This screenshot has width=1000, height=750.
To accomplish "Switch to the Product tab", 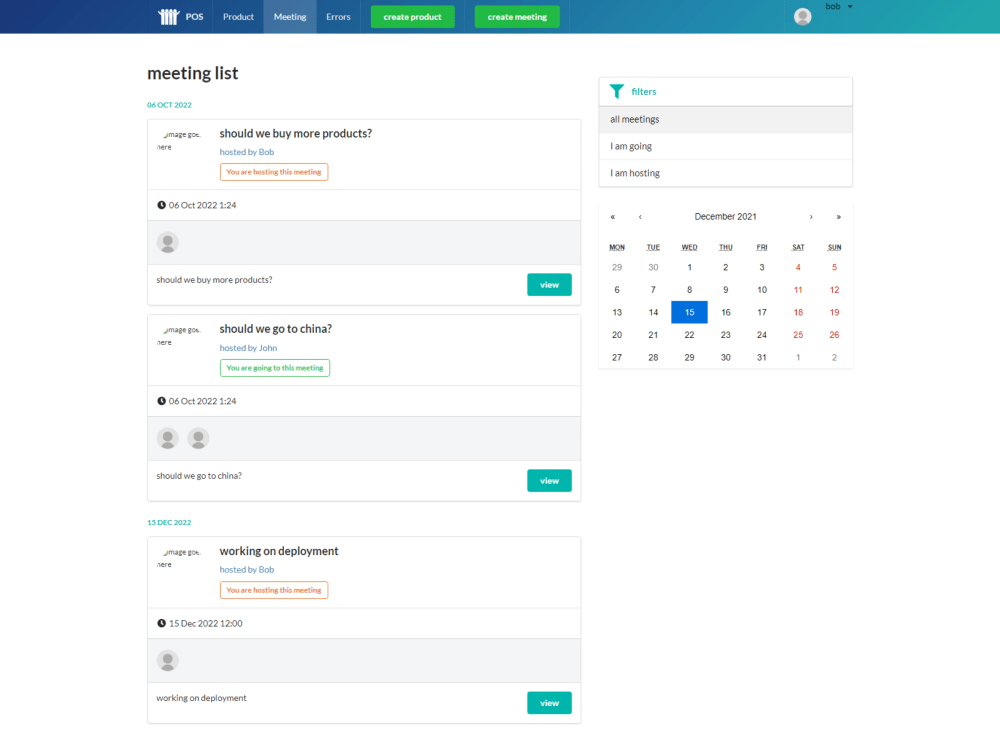I will point(238,16).
